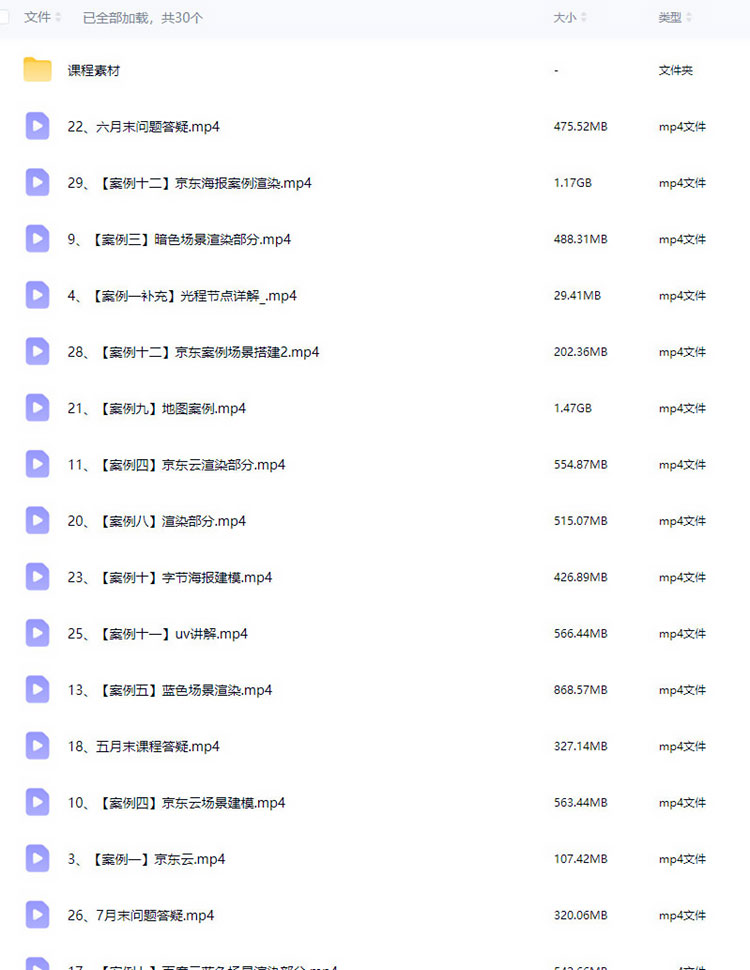Sort list by 文件 name arrows
The image size is (750, 970).
[58, 17]
